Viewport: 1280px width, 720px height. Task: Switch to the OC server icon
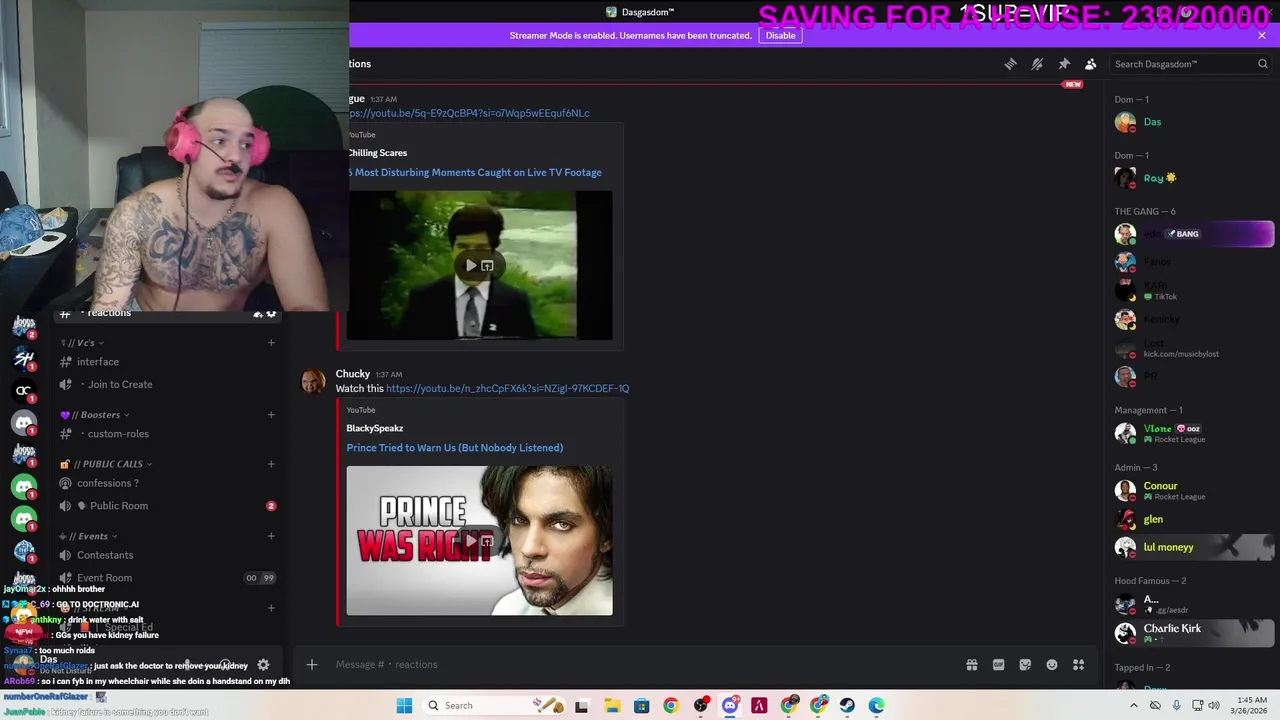pos(24,390)
